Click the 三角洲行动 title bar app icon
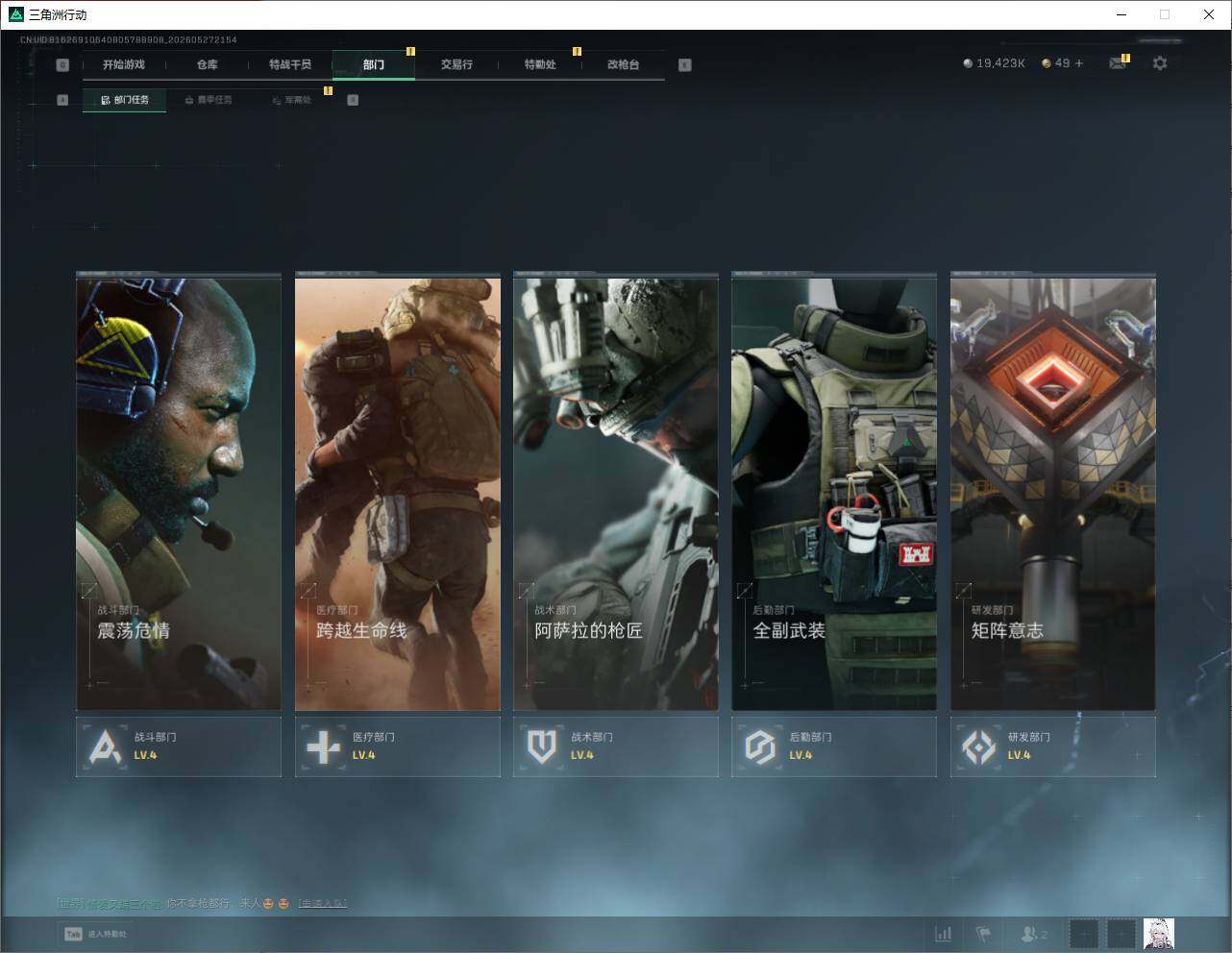Screen dimensions: 1232x953 point(15,14)
